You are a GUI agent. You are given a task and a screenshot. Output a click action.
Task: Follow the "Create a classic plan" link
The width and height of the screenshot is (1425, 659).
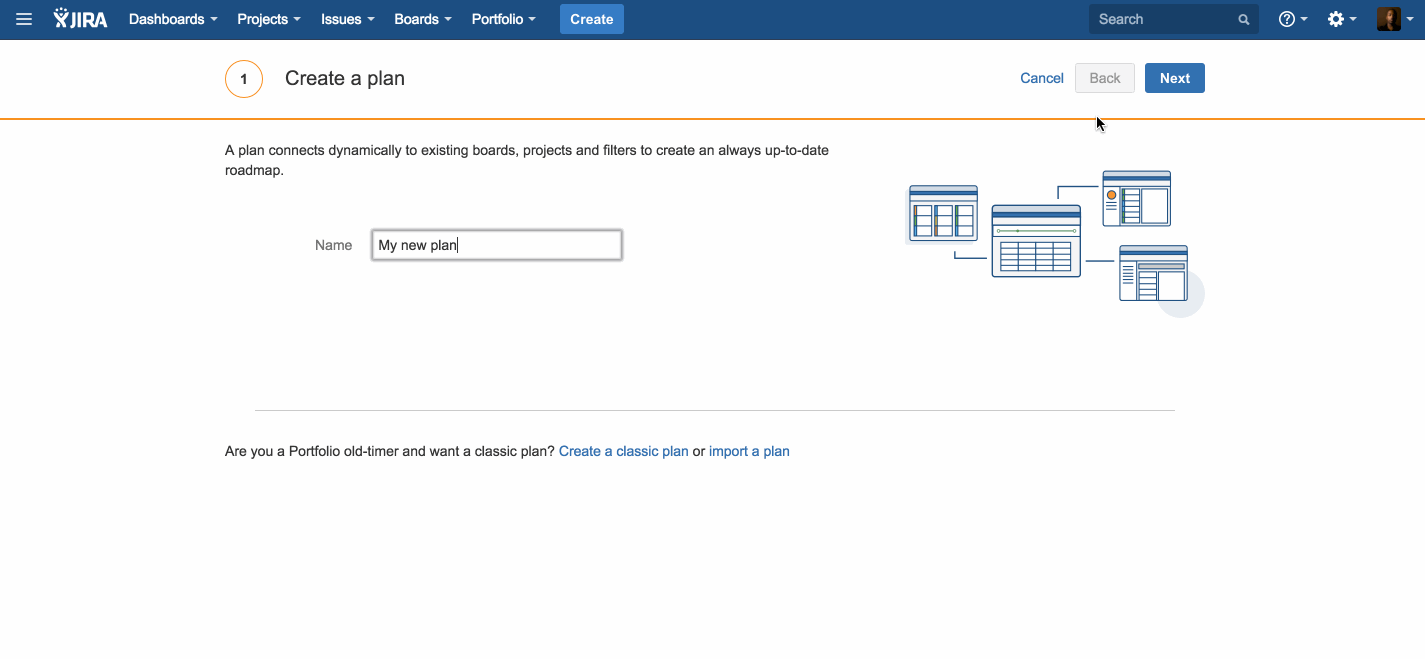(x=623, y=451)
